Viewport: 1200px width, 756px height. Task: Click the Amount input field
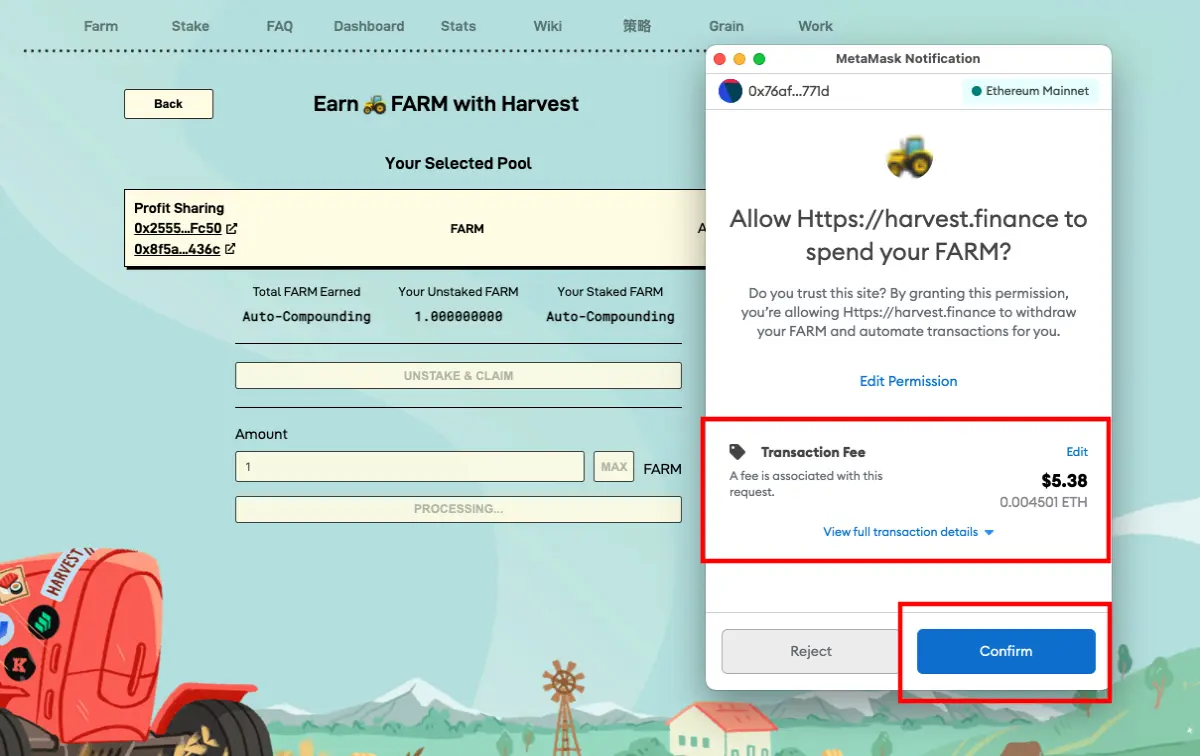410,467
